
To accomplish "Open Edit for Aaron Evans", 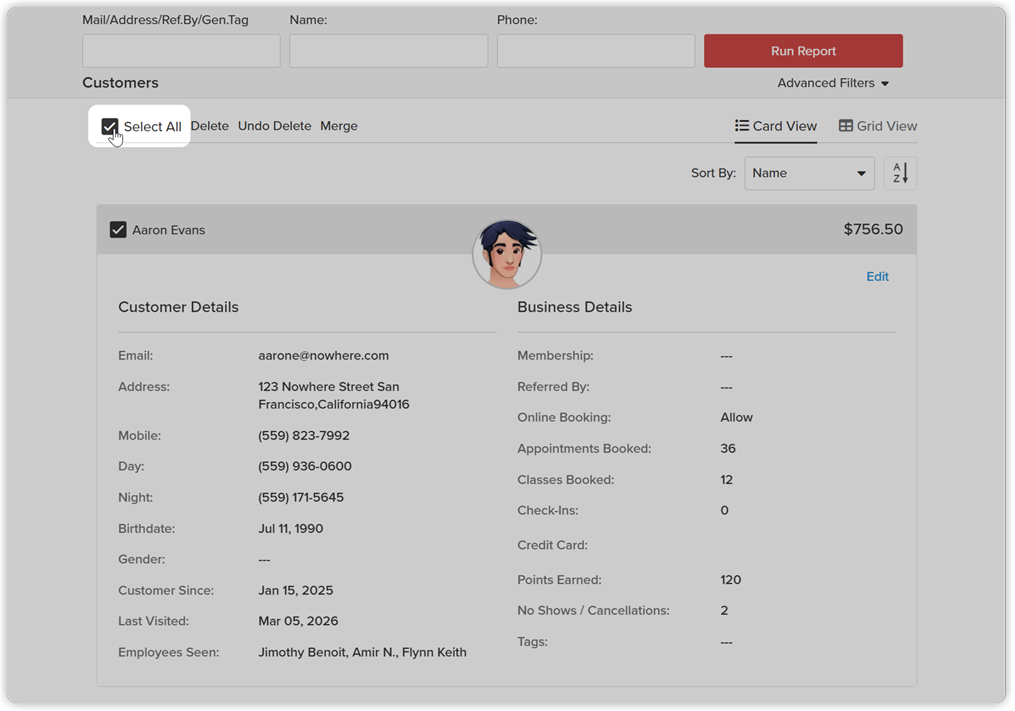I will pyautogui.click(x=877, y=276).
